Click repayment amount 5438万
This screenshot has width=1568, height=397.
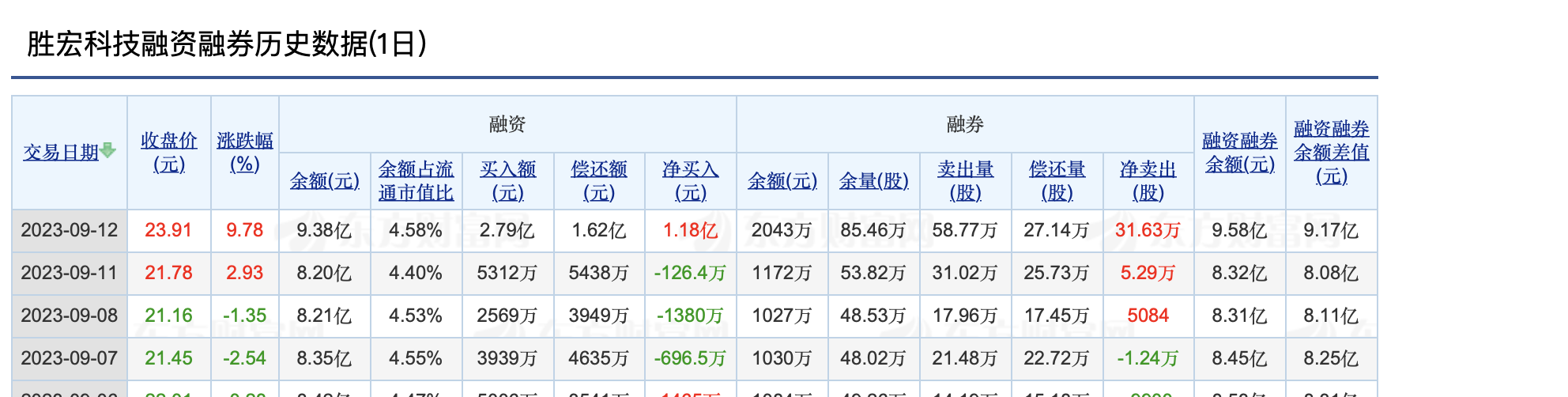599,273
